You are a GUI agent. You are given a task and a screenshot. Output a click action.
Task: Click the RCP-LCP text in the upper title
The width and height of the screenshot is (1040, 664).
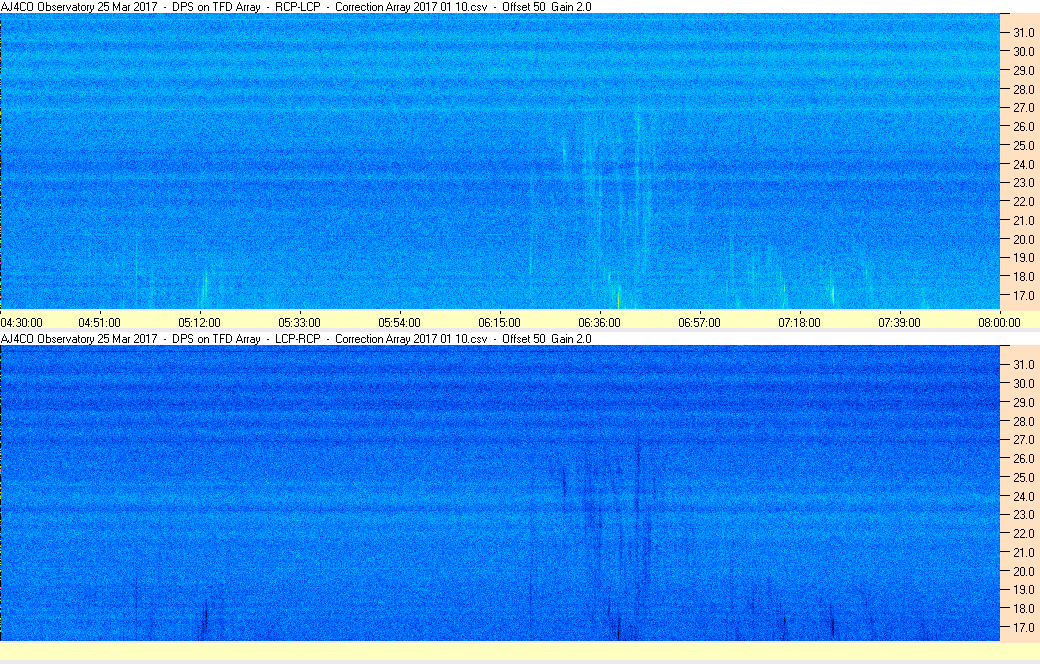pos(298,7)
